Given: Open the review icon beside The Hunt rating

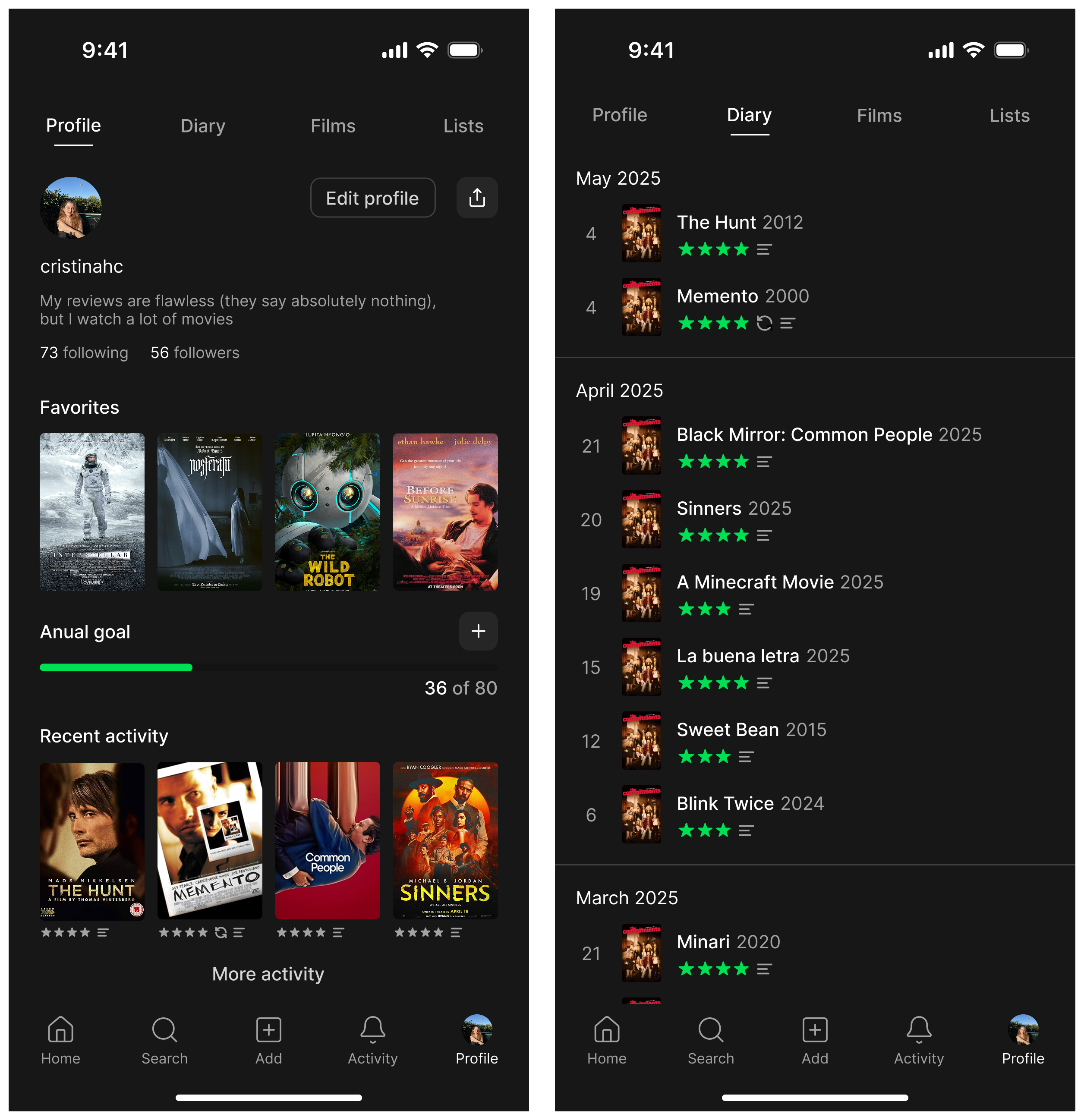Looking at the screenshot, I should (765, 249).
